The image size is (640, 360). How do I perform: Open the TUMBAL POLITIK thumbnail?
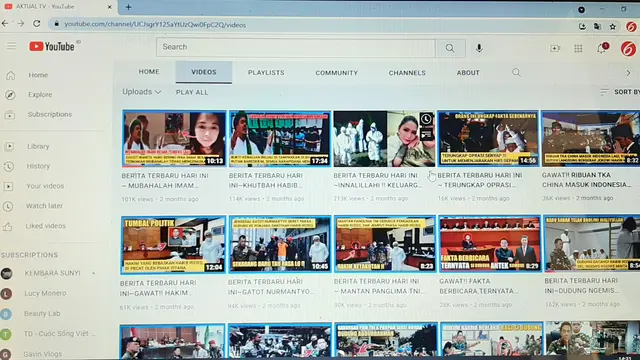pos(173,245)
